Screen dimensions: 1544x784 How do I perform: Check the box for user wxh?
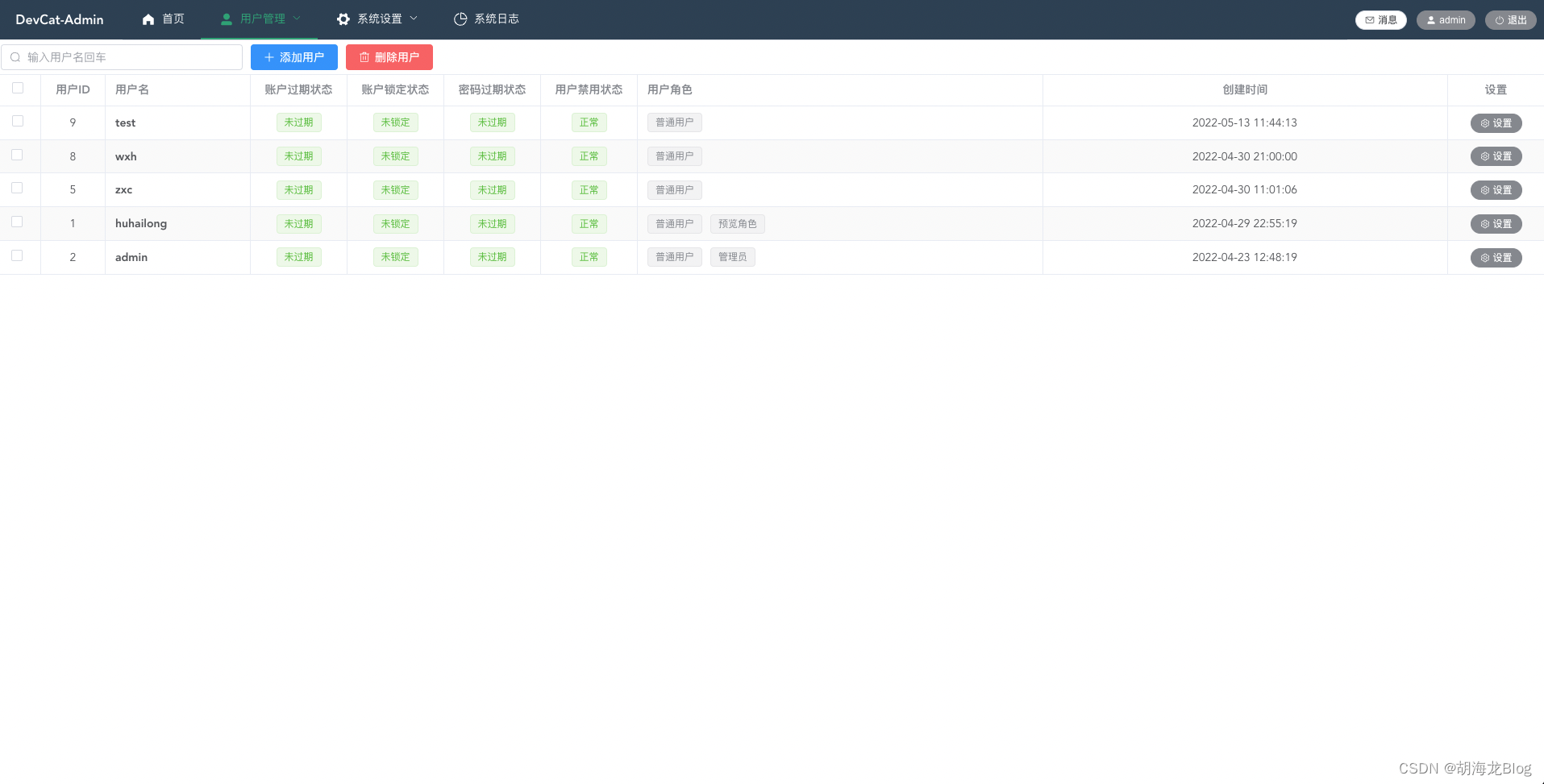pyautogui.click(x=18, y=155)
